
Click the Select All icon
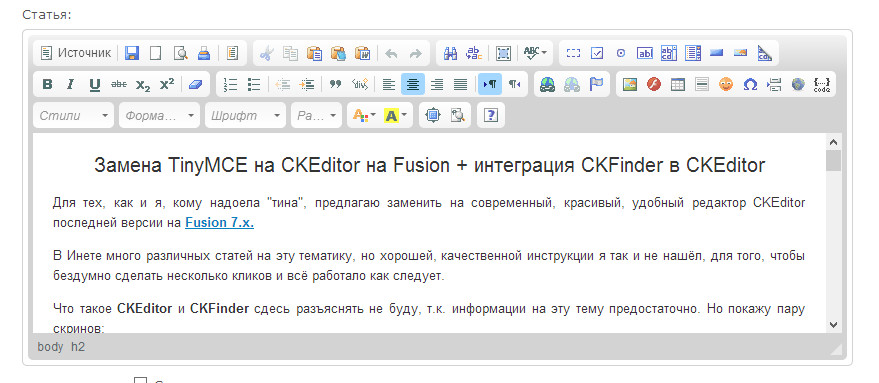503,53
